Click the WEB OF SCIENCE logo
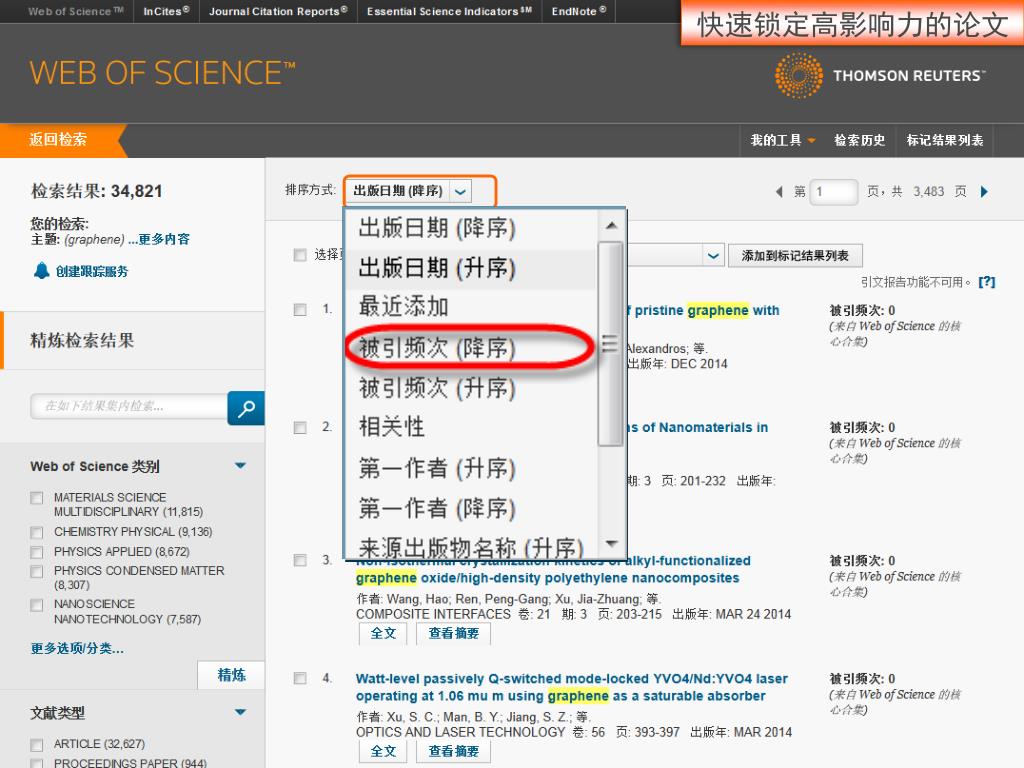Screen dimensions: 1024x768 (162, 72)
